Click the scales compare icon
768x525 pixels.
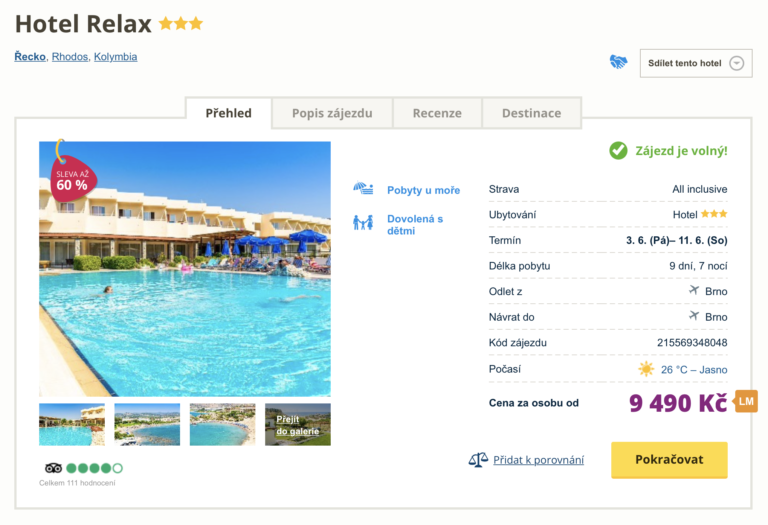pos(478,460)
